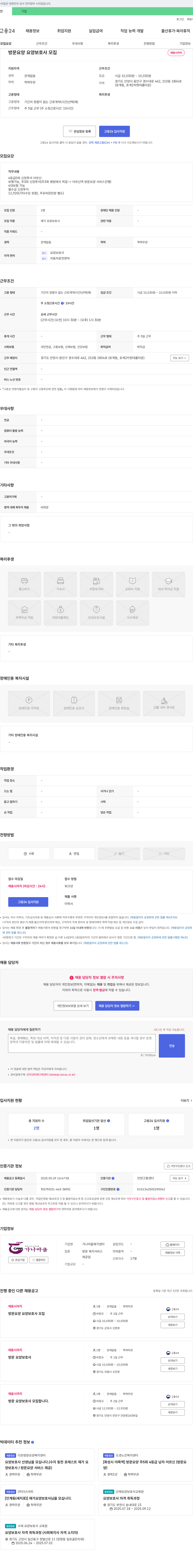Open the 직업 능력 개발 menu
This screenshot has height=1568, width=193.
click(132, 31)
